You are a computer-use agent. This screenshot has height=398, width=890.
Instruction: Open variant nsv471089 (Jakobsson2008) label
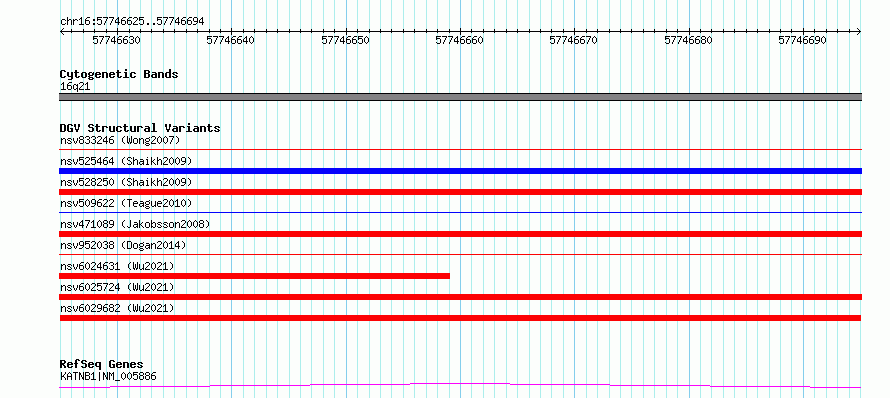point(135,224)
